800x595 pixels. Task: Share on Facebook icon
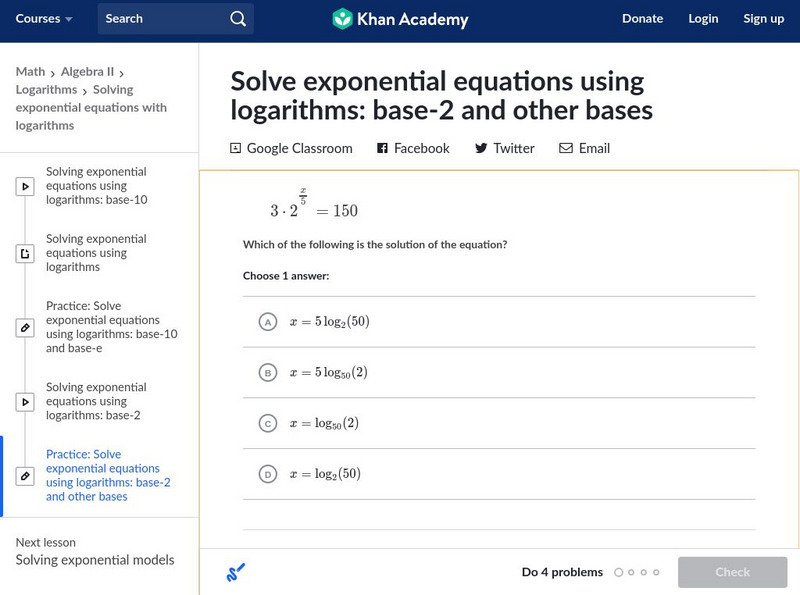tap(383, 148)
